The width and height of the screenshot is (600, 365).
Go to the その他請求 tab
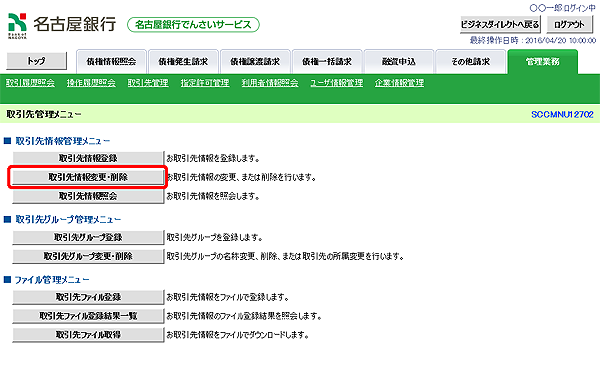click(471, 62)
